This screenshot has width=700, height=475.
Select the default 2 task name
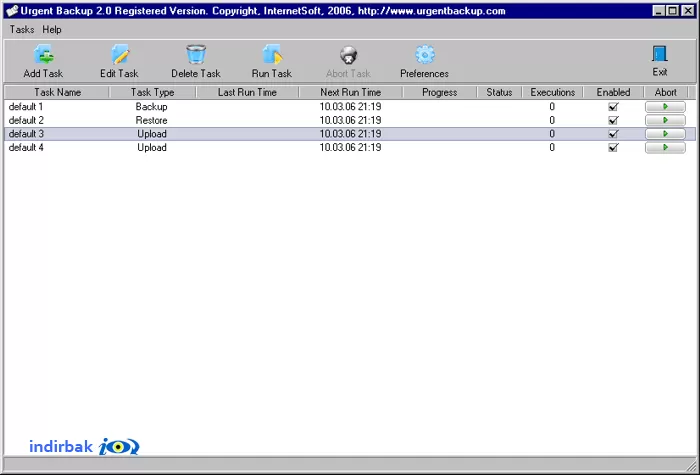tap(26, 121)
